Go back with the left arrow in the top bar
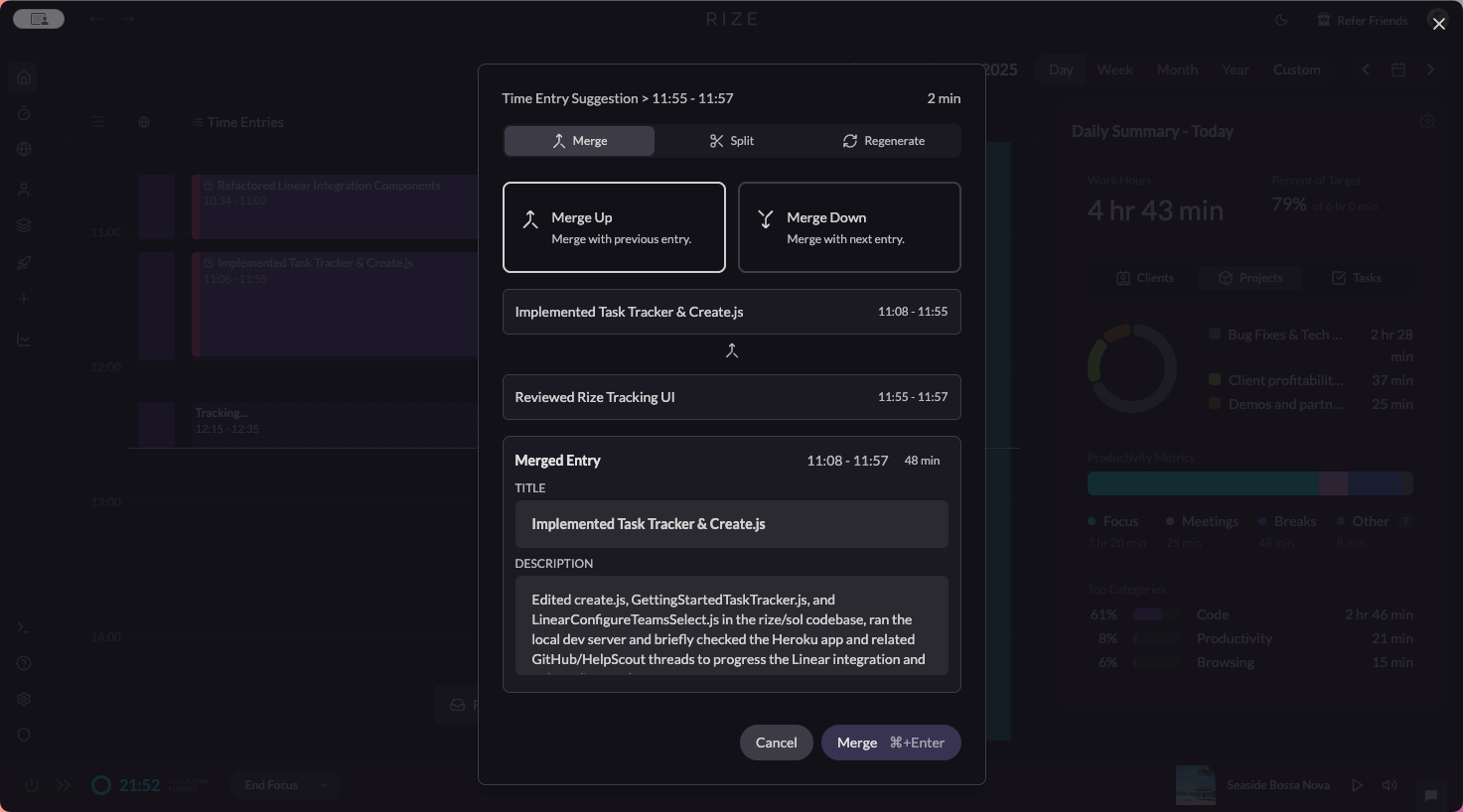This screenshot has width=1463, height=812. (96, 19)
